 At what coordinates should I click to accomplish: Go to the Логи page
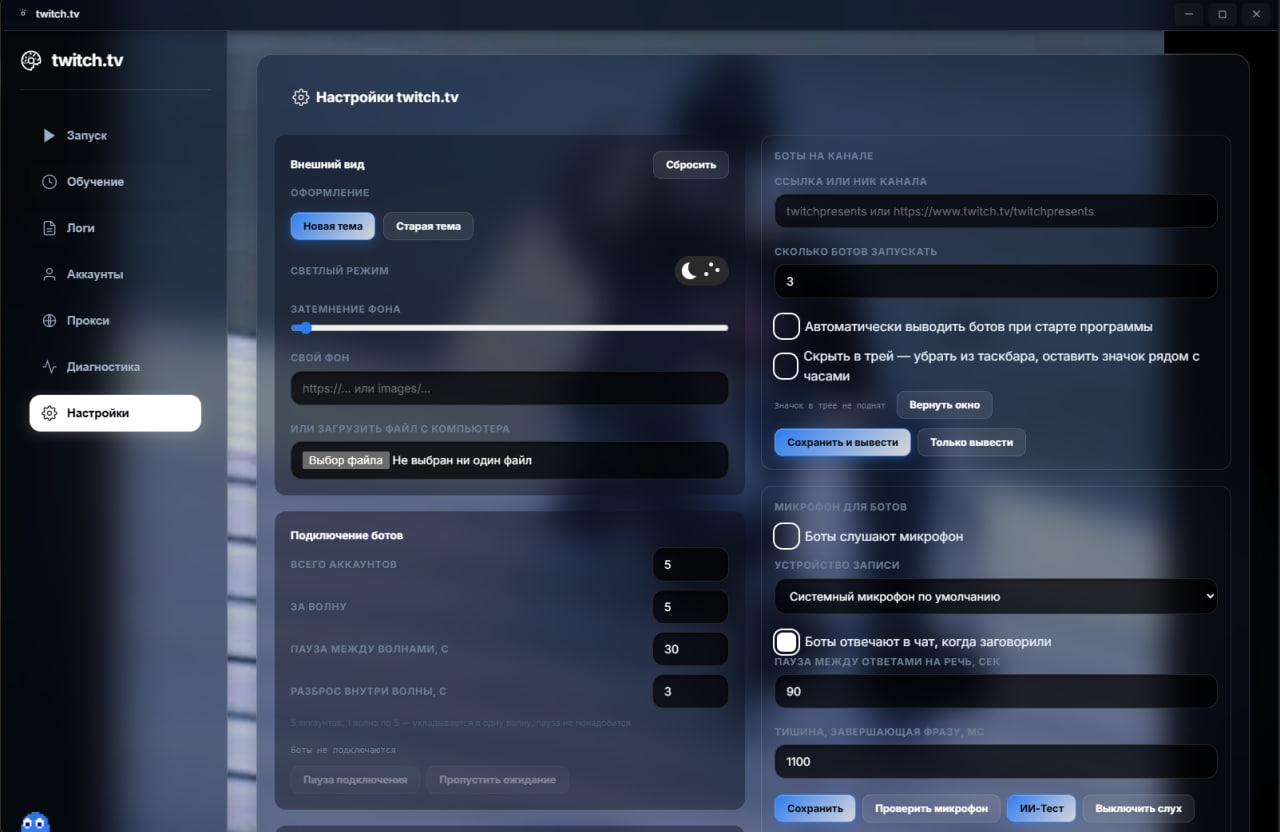[115, 228]
